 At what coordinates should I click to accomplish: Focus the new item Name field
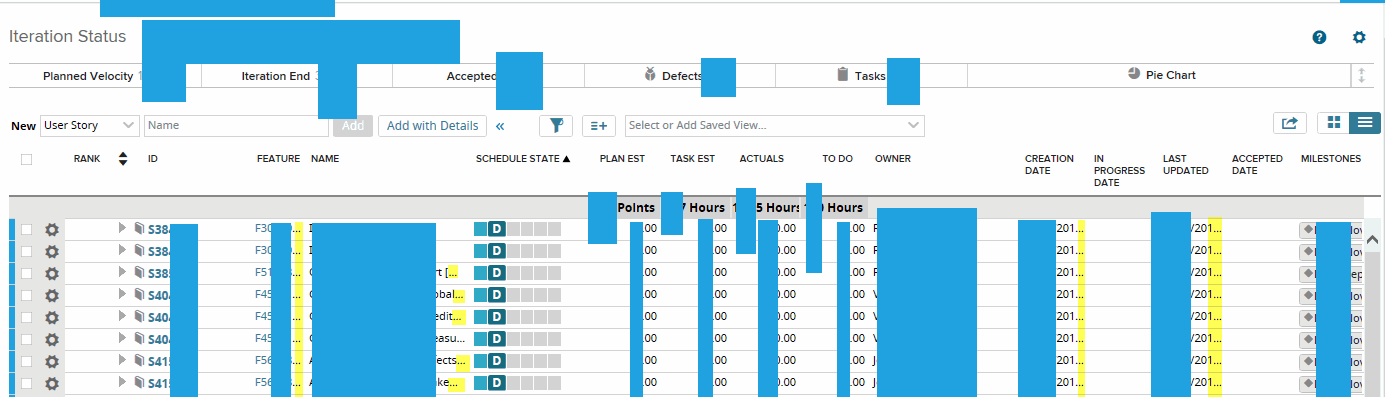click(237, 126)
